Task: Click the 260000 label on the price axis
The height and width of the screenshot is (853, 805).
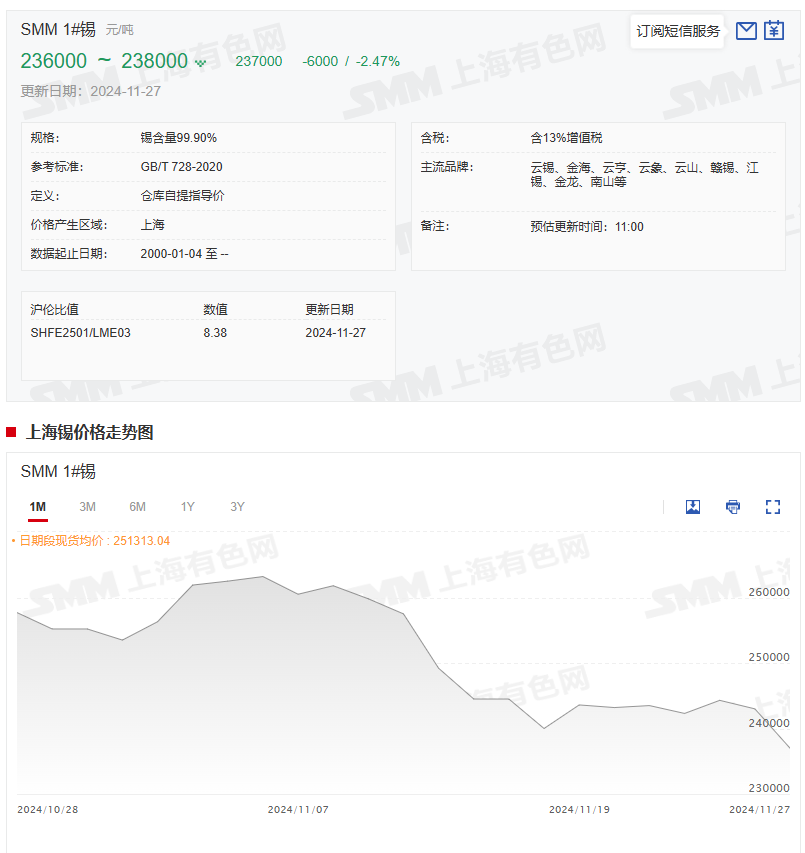Action: [x=767, y=591]
